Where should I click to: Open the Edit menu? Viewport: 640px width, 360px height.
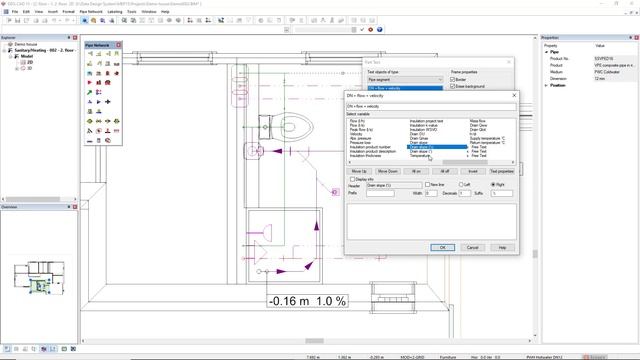click(x=27, y=12)
